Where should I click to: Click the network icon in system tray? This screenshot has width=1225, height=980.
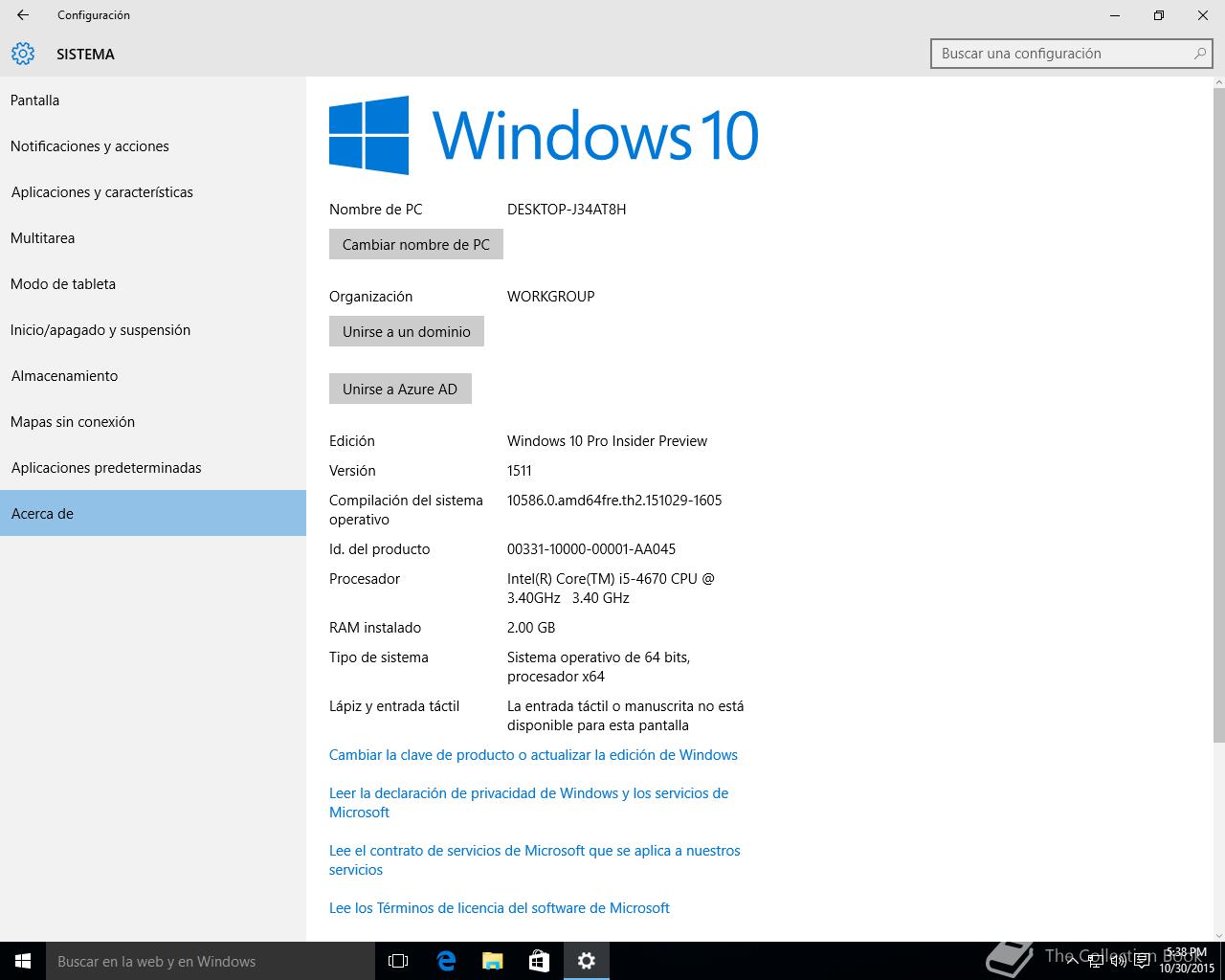[x=1096, y=961]
